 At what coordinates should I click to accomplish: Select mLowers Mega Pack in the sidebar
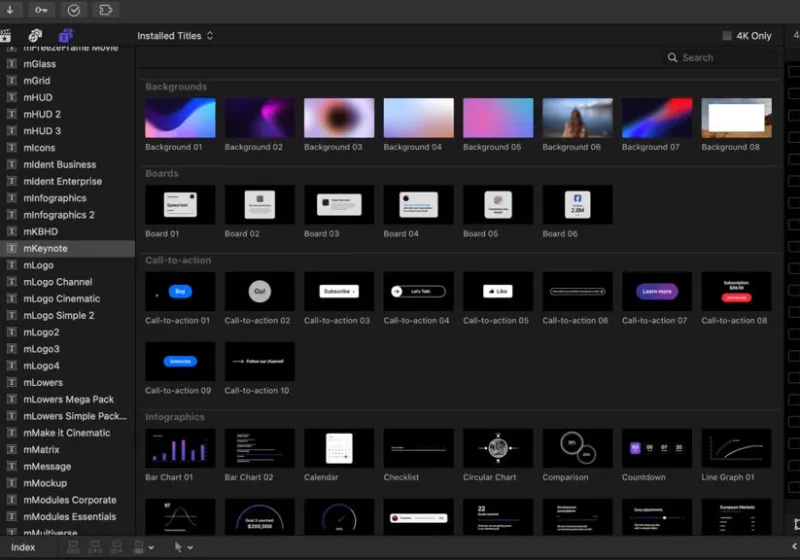pyautogui.click(x=68, y=400)
